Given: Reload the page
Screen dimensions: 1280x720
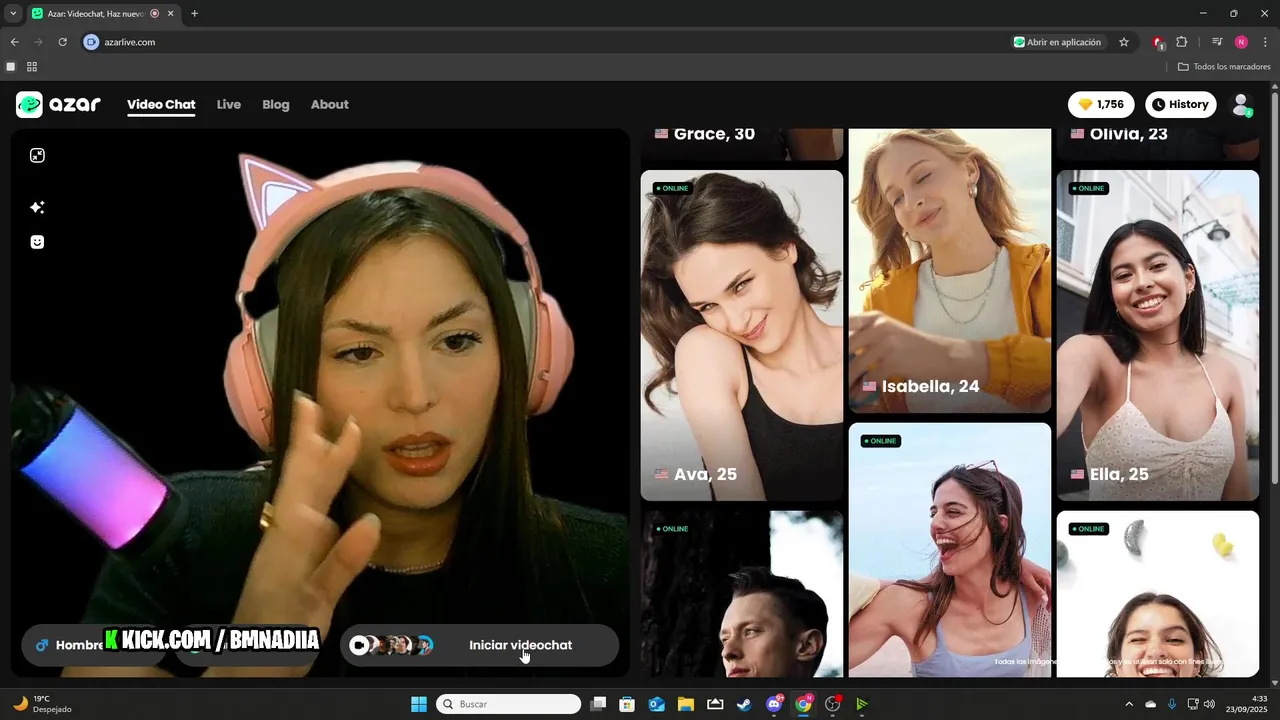Looking at the screenshot, I should pyautogui.click(x=62, y=42).
